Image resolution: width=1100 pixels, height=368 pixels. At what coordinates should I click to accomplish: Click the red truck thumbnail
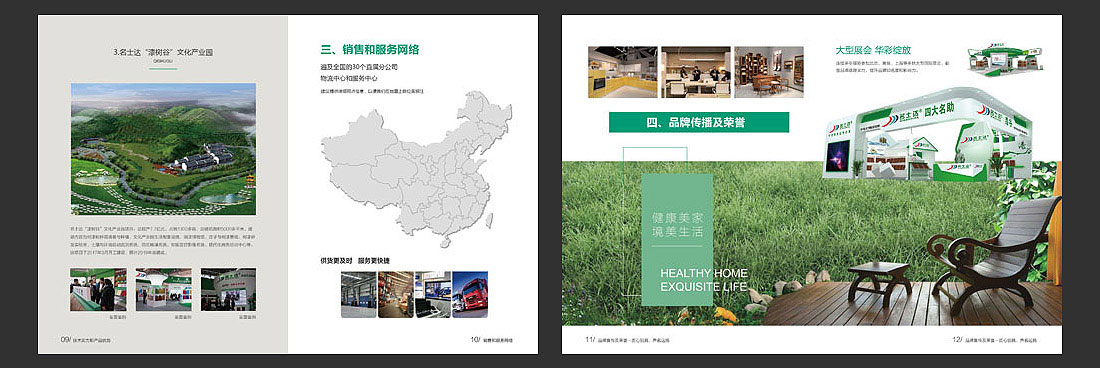tap(470, 294)
